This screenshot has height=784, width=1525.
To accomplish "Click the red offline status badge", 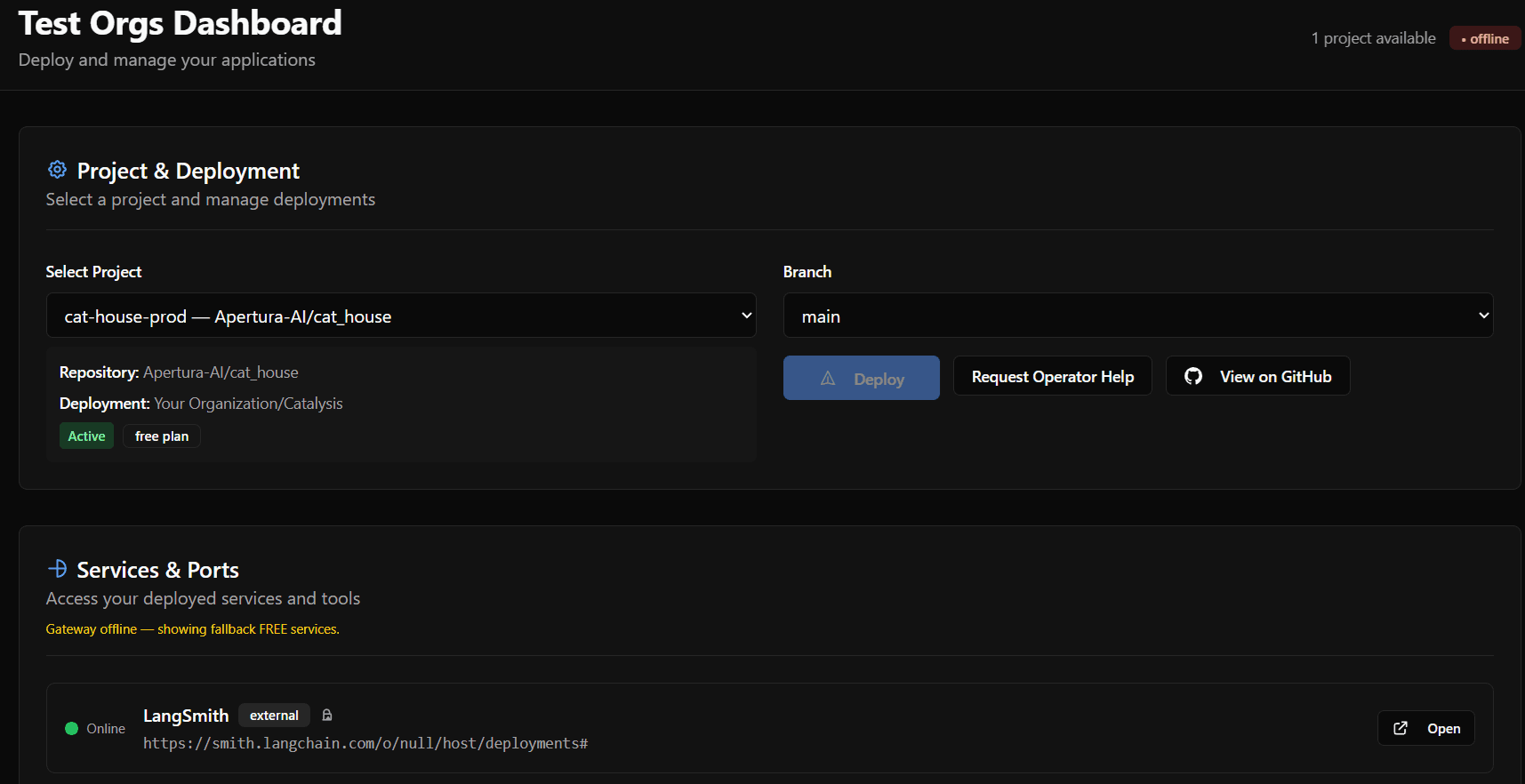I will 1484,38.
